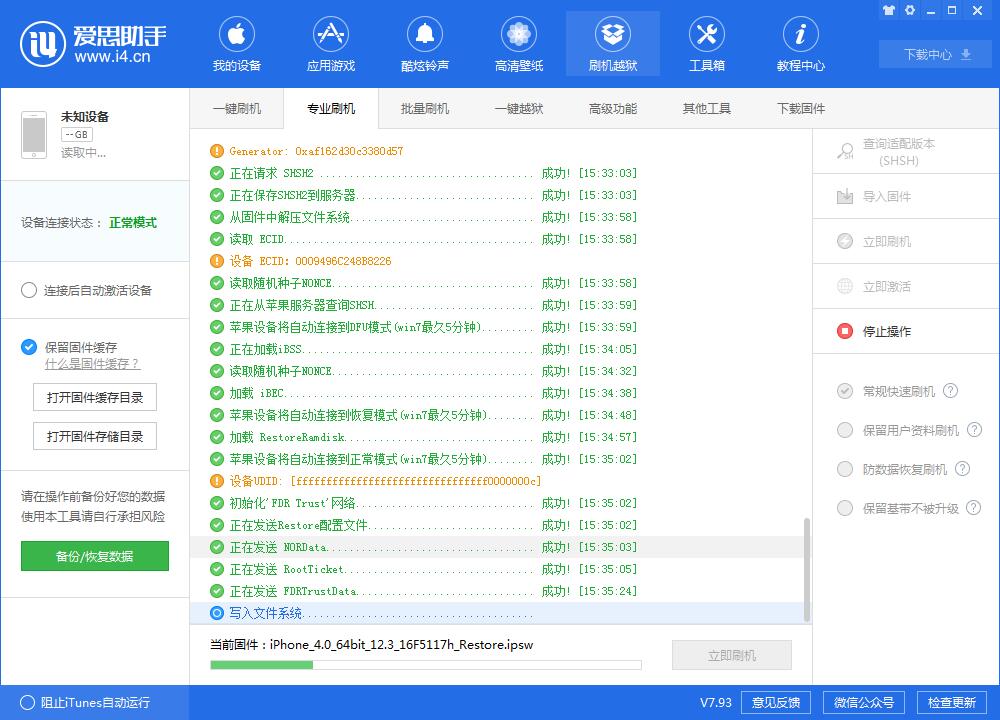Click blue progress icon of 写入文件系统 row

[217, 613]
